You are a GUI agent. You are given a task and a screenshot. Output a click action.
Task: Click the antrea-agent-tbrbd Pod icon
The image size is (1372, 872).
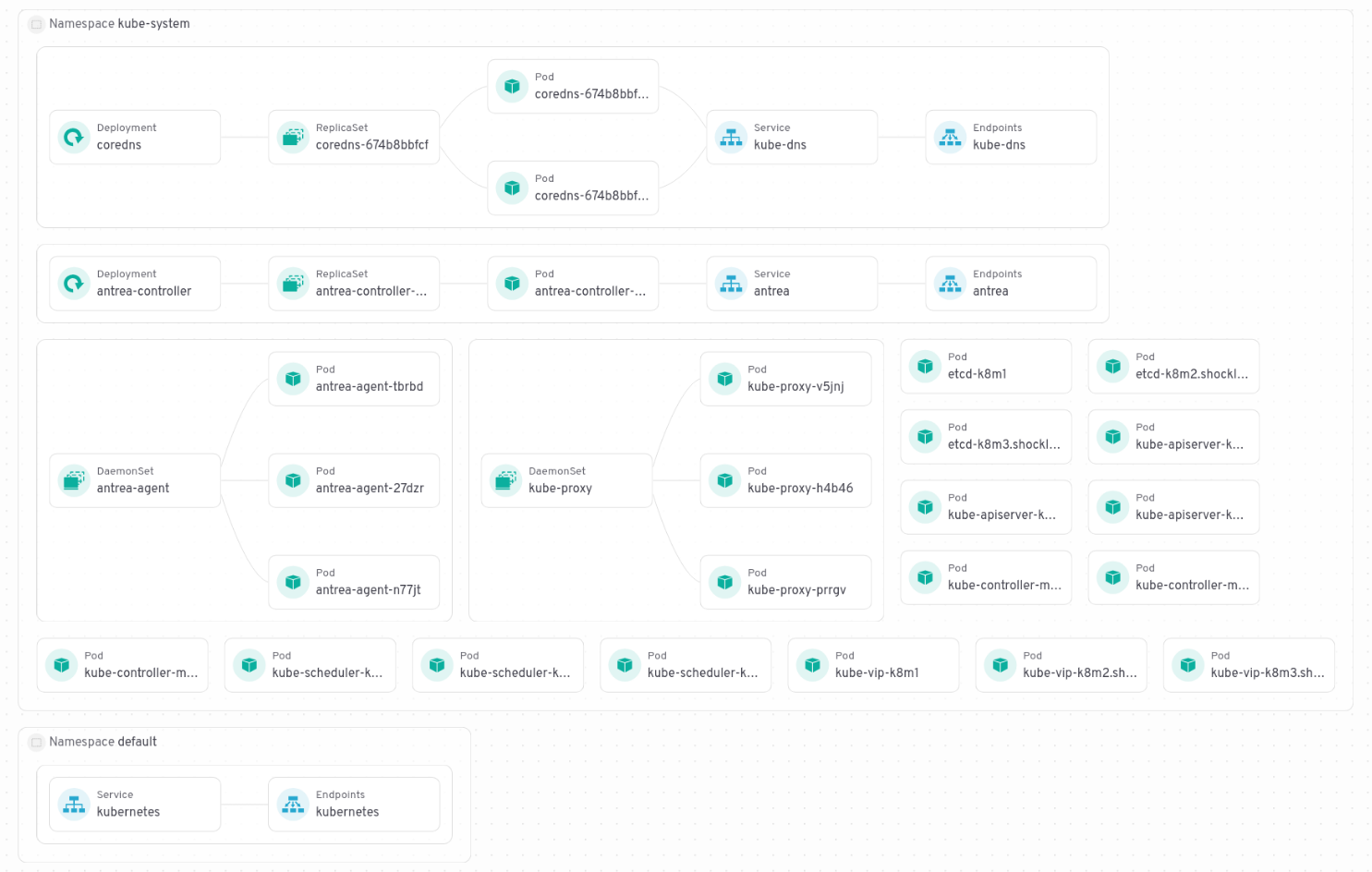pos(293,379)
